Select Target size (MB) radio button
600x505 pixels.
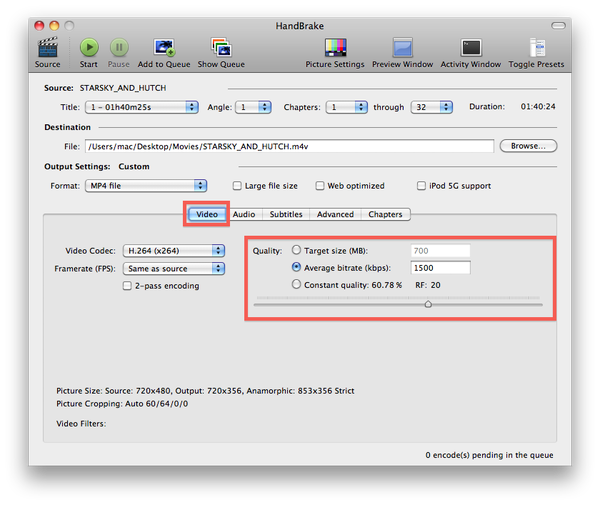tap(296, 250)
